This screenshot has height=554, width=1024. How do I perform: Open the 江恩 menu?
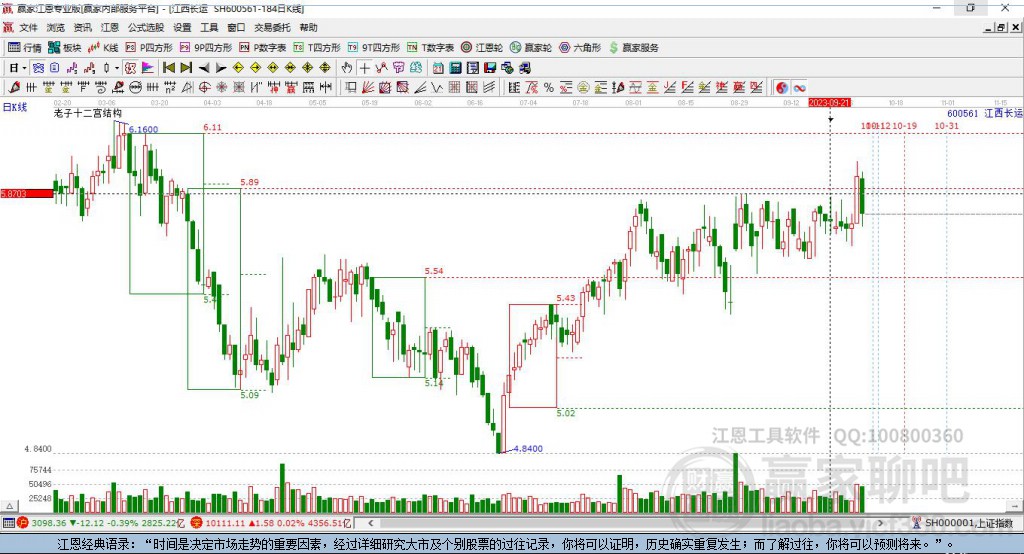110,27
